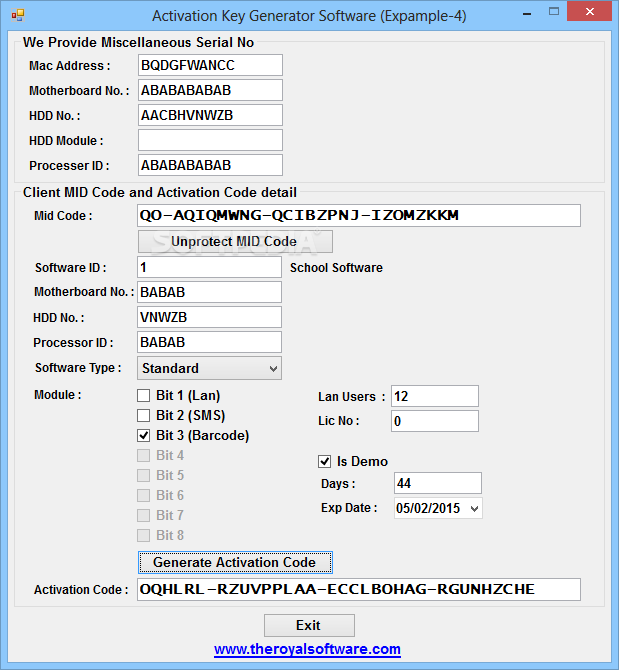Click the client HDD No. field VNWZB
The image size is (619, 670).
(x=209, y=317)
